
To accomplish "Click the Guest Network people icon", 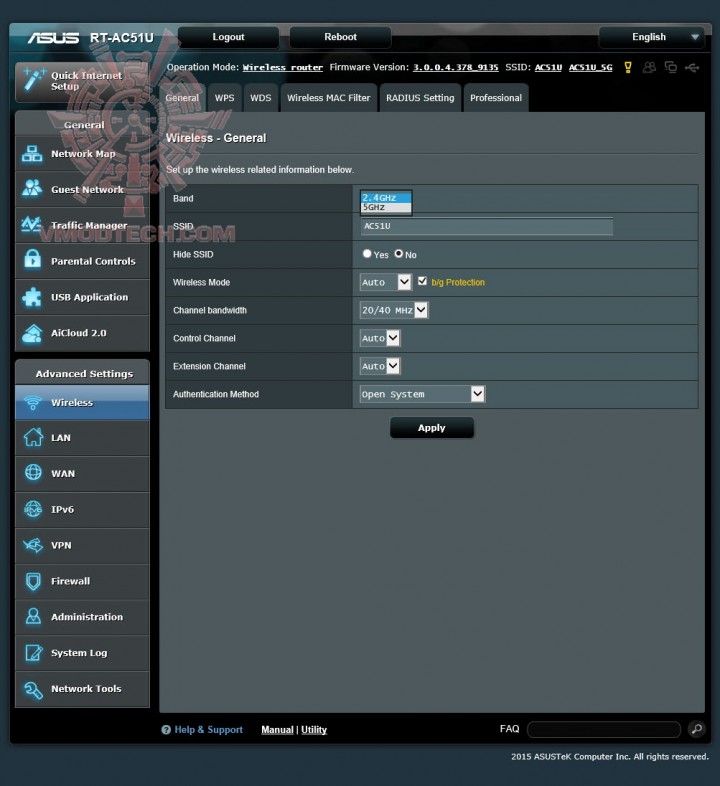I will [32, 189].
